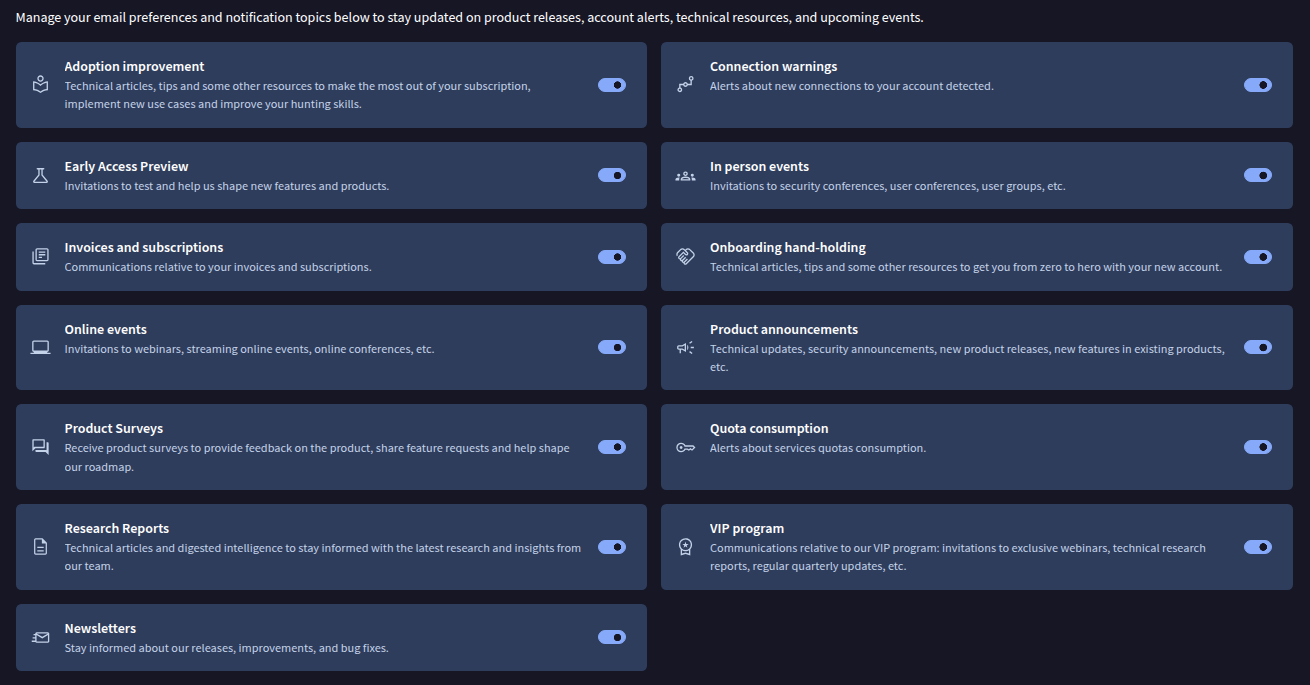Click the VIP program badge icon
The height and width of the screenshot is (685, 1310).
click(x=685, y=547)
